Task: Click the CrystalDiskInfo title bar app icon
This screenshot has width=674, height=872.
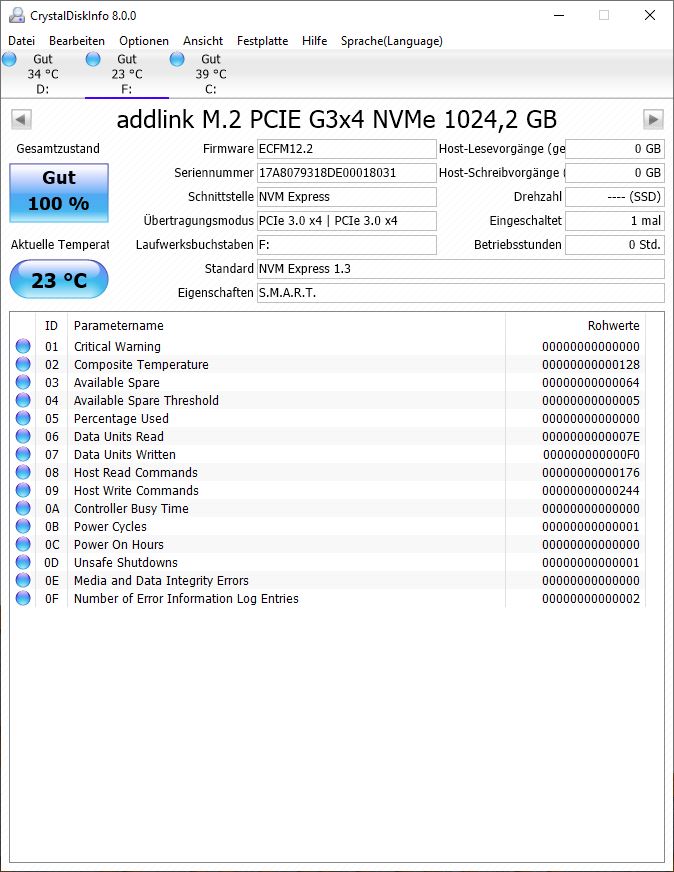Action: [x=17, y=16]
